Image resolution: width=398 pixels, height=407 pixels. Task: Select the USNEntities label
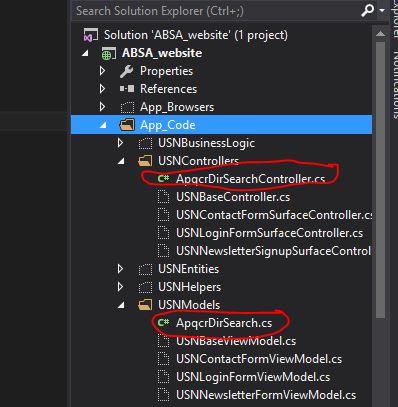click(x=188, y=269)
